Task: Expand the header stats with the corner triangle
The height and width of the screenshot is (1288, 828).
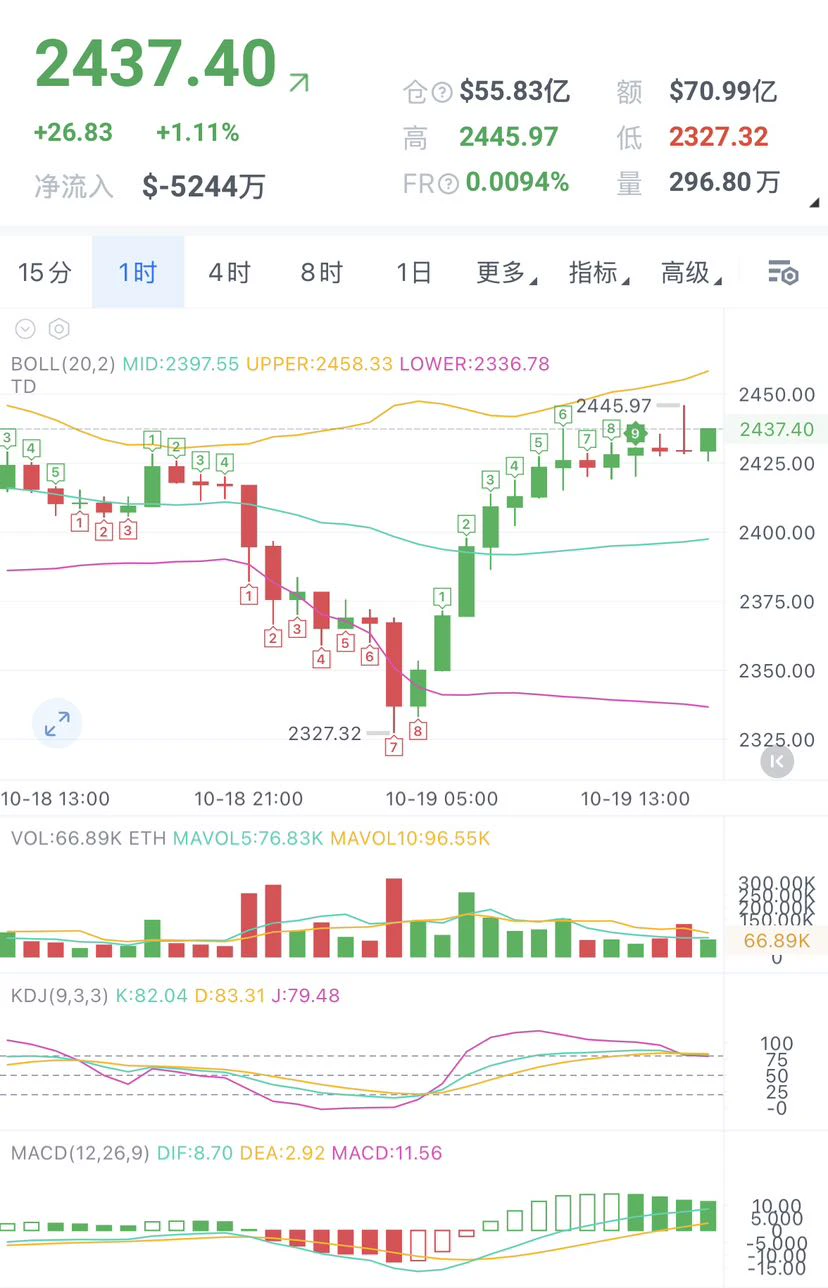Action: pos(813,202)
